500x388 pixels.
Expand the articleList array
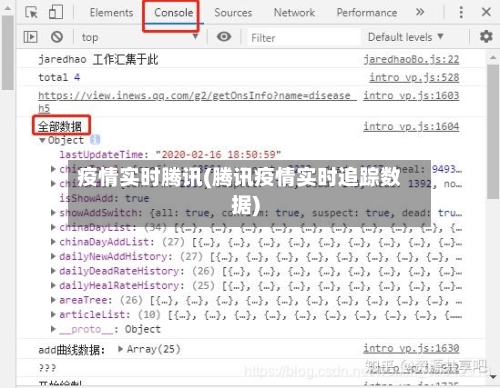coord(53,315)
